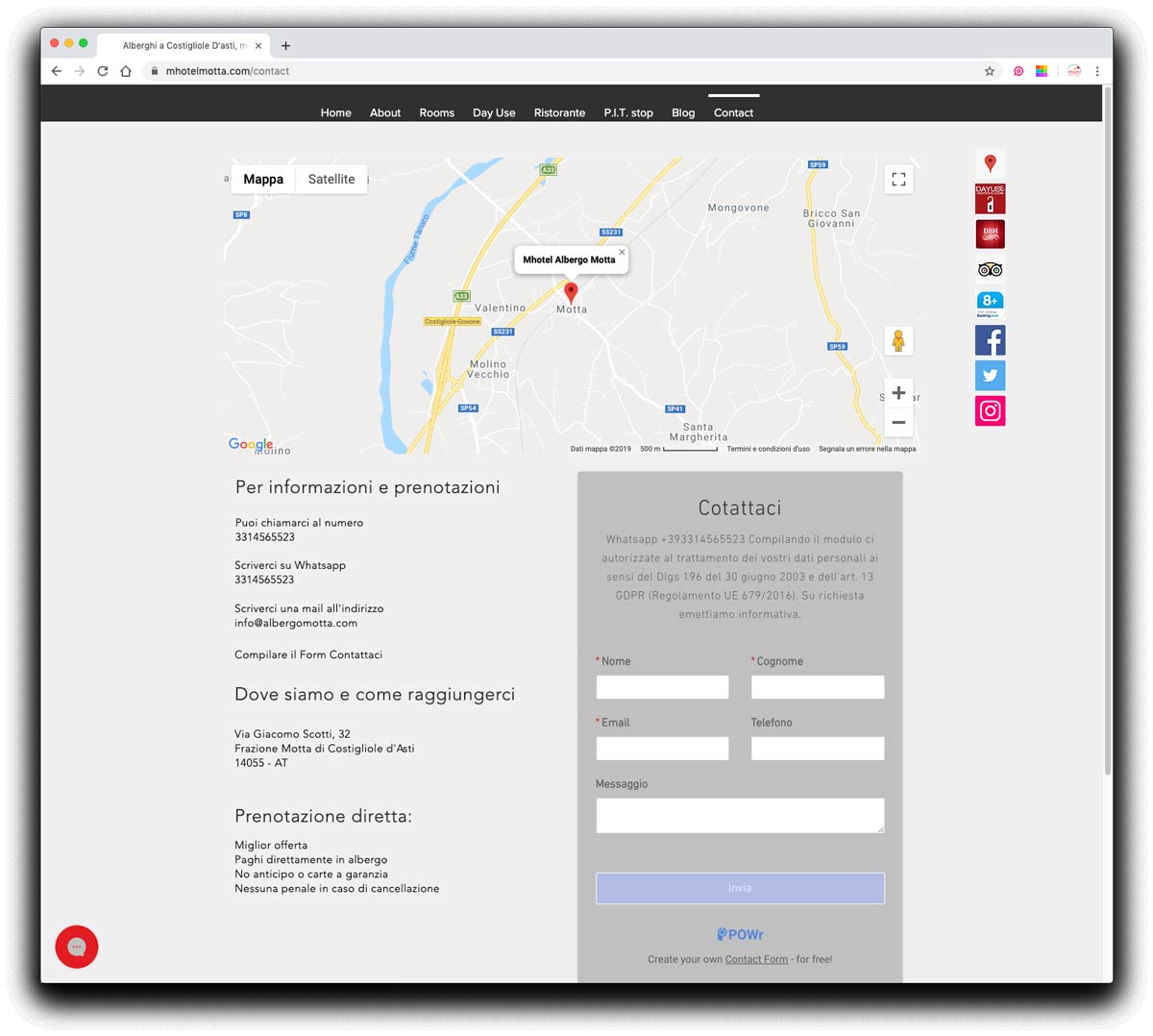Open the About page
This screenshot has height=1036, width=1153.
point(385,112)
